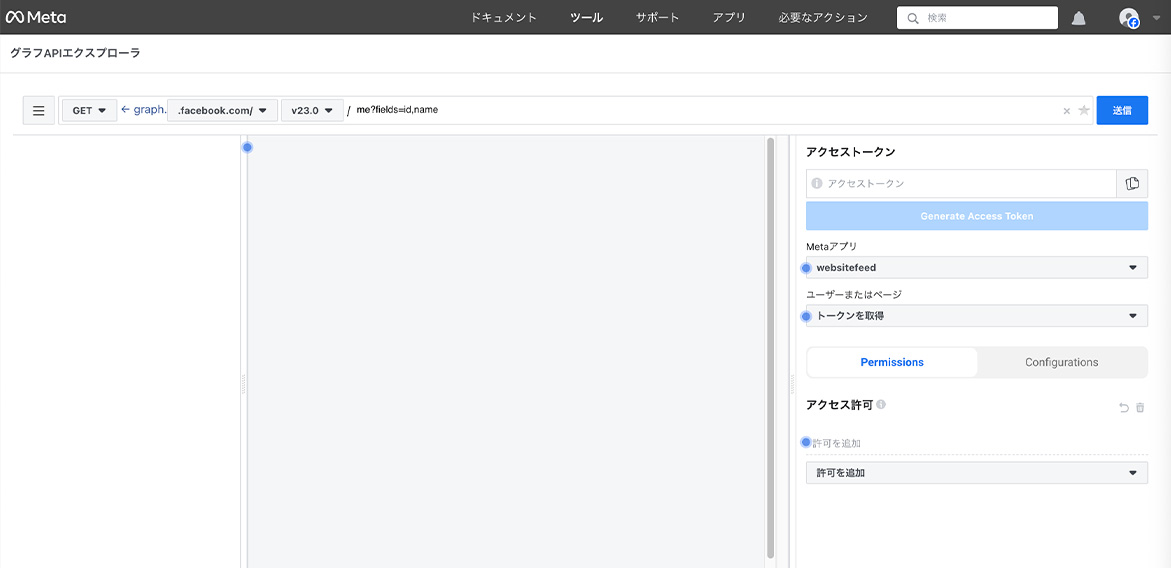Delete permissions with the trash icon

1140,408
